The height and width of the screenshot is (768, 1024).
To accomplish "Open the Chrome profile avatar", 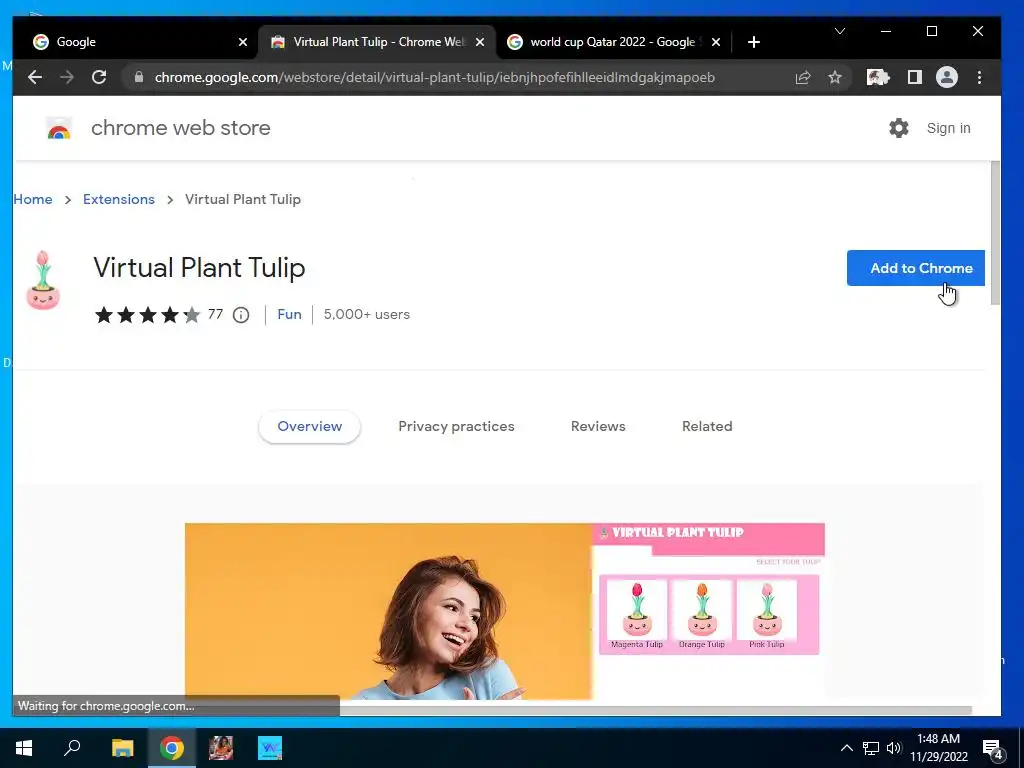I will [946, 77].
